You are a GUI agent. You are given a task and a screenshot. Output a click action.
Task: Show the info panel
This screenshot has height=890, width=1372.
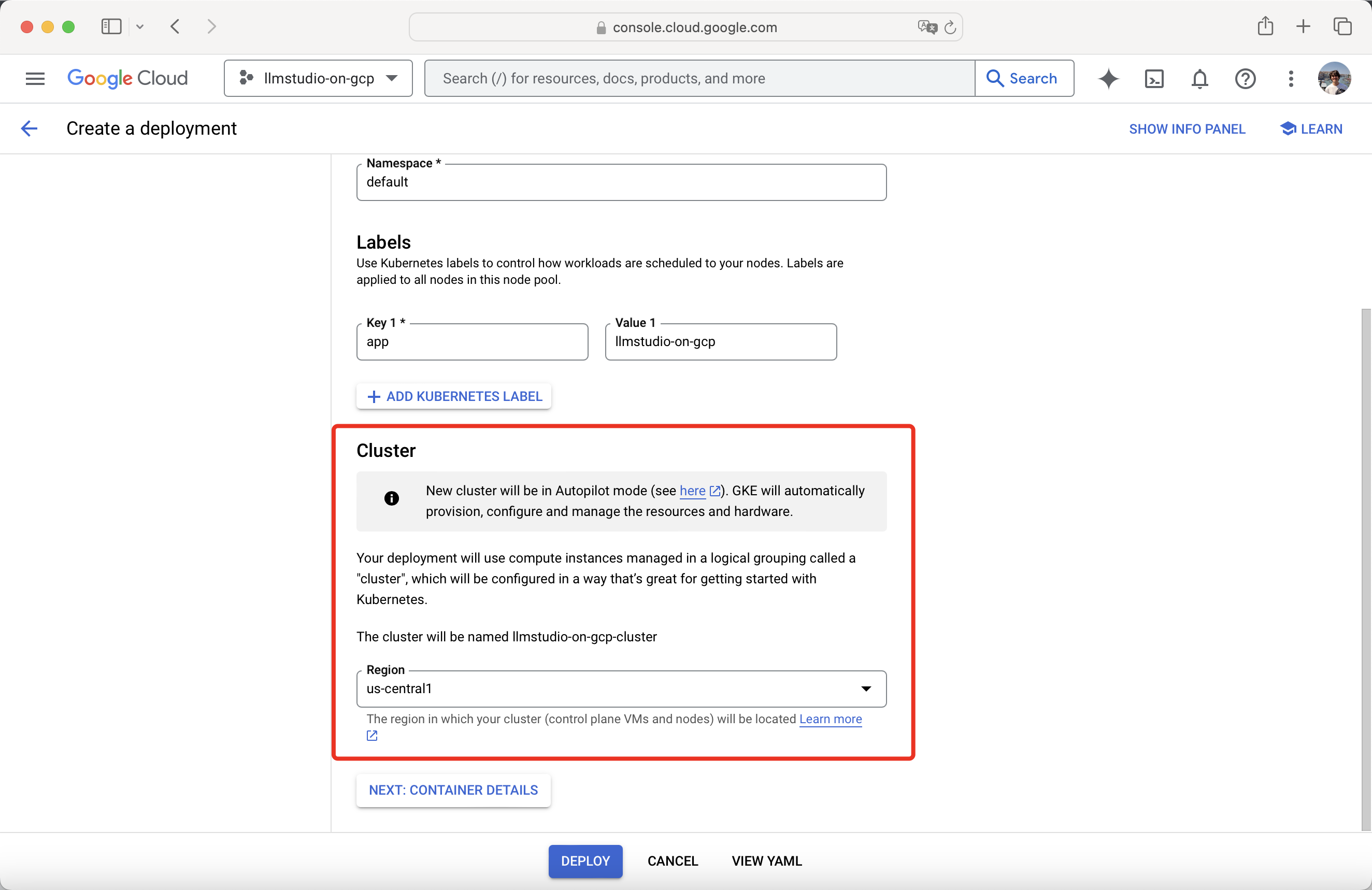[x=1187, y=128]
